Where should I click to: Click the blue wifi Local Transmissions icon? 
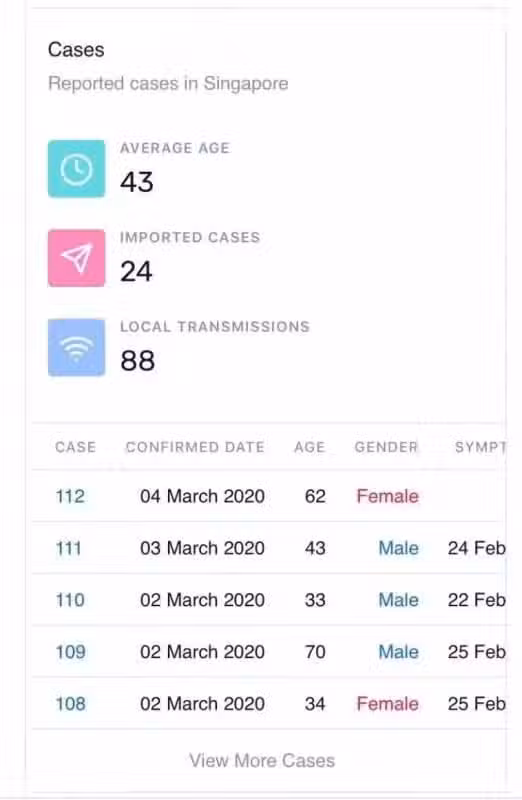pos(77,347)
